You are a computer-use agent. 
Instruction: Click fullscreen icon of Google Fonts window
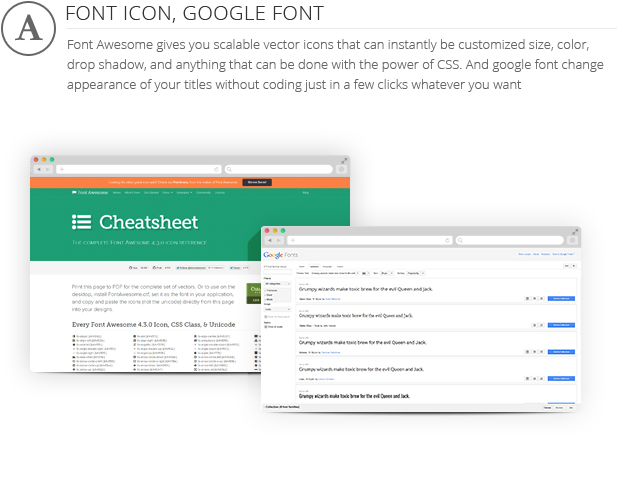(576, 231)
